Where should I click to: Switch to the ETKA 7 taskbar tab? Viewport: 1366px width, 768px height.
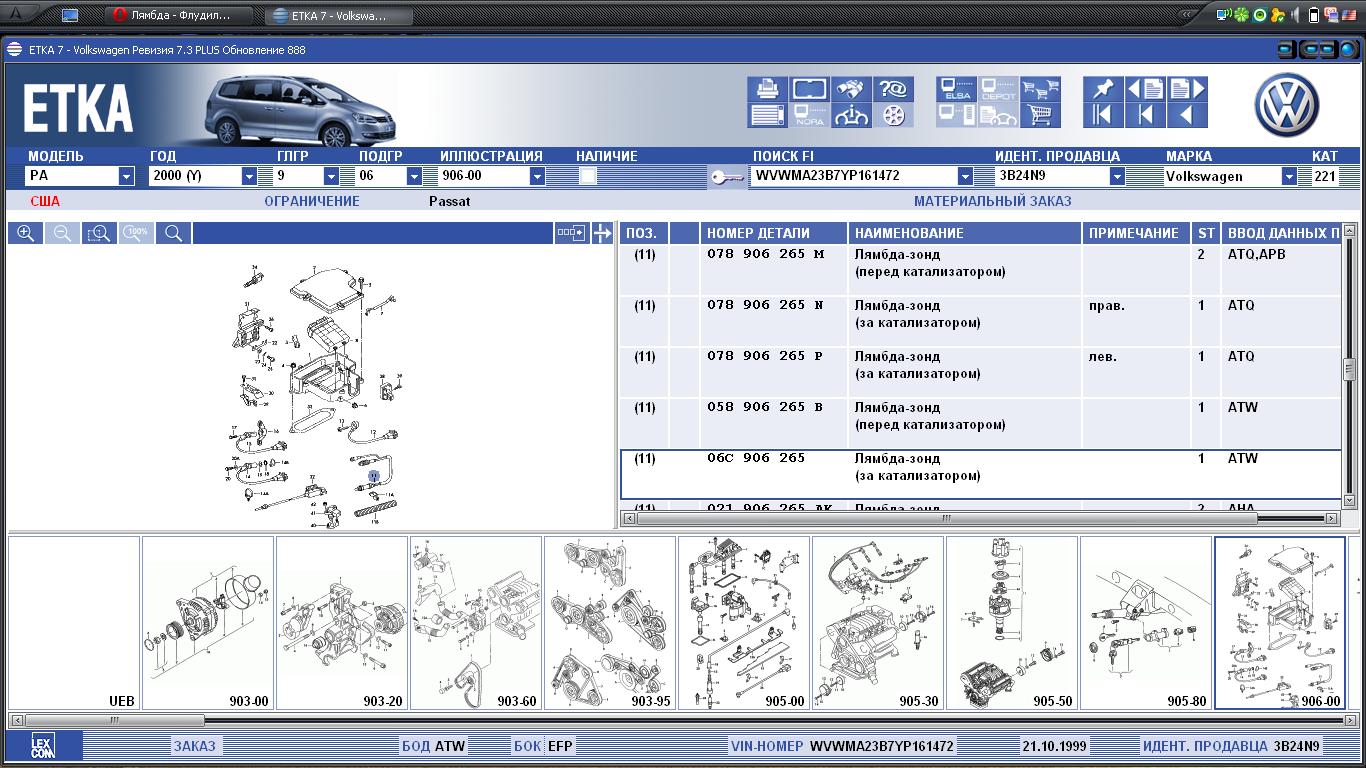coord(339,15)
